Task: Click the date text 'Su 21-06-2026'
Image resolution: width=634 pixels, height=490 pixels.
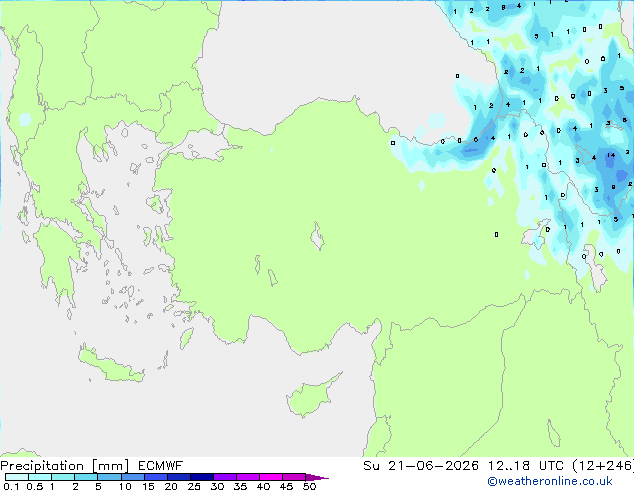Action: pyautogui.click(x=421, y=466)
